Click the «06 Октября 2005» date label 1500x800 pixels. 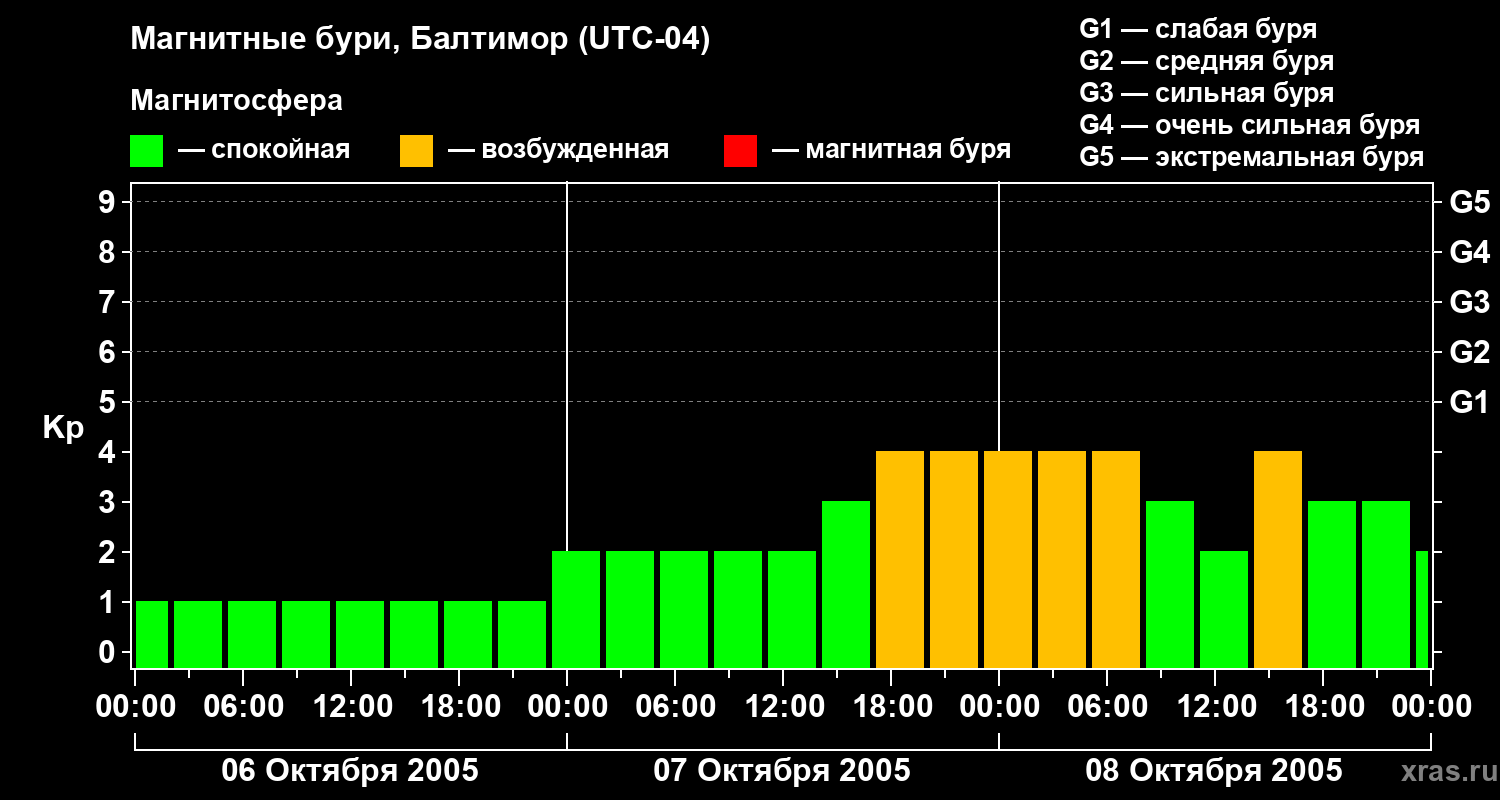click(x=350, y=770)
